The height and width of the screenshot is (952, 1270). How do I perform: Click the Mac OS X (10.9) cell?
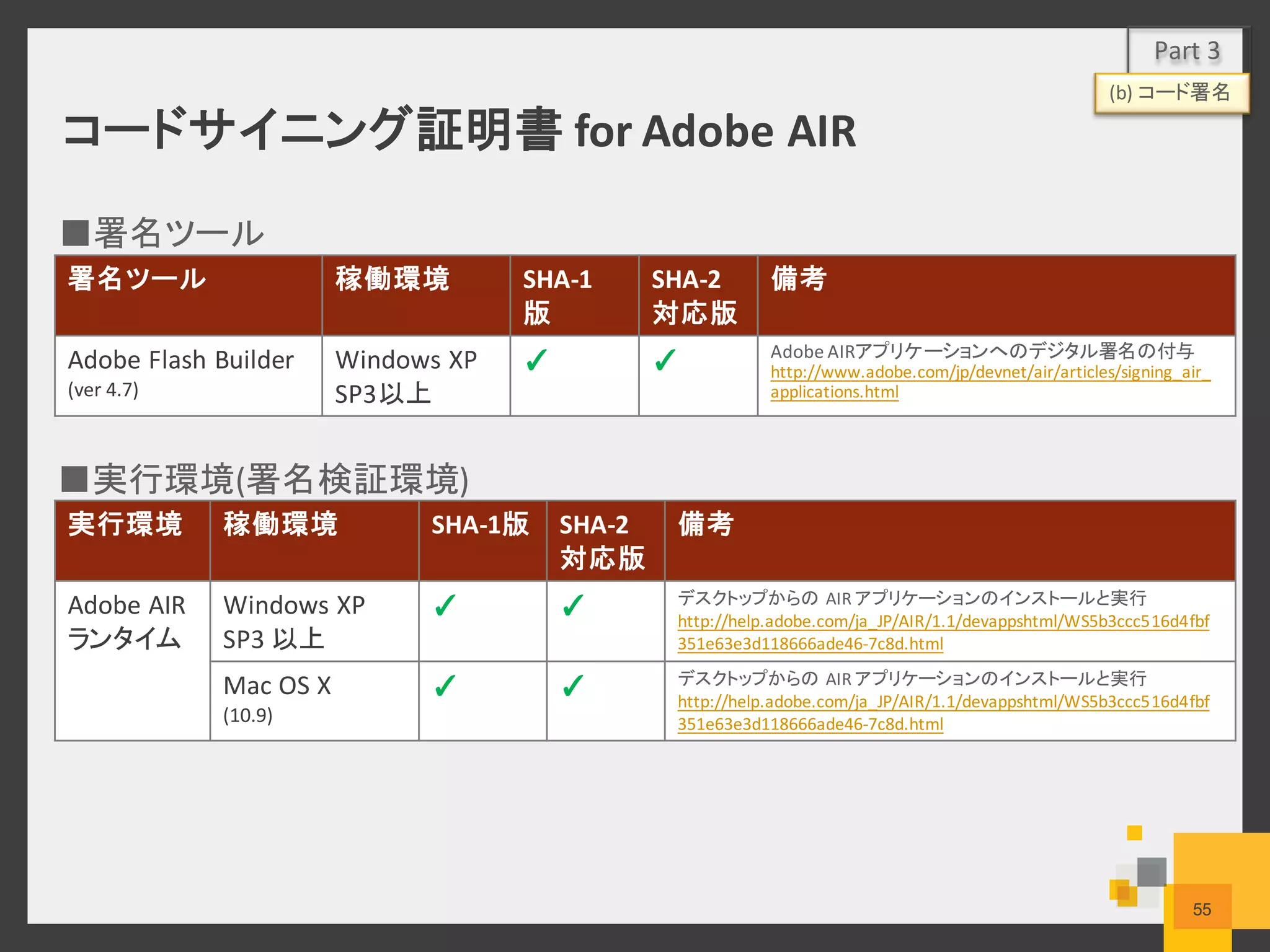point(314,701)
